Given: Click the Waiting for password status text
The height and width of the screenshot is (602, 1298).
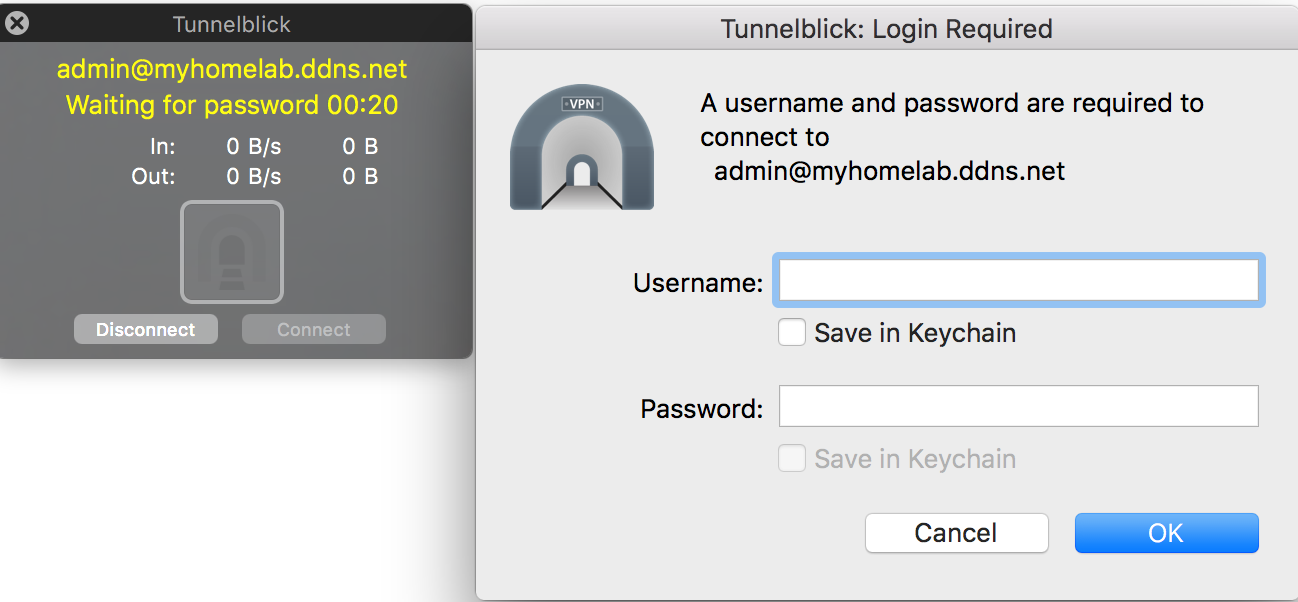Looking at the screenshot, I should pos(232,105).
